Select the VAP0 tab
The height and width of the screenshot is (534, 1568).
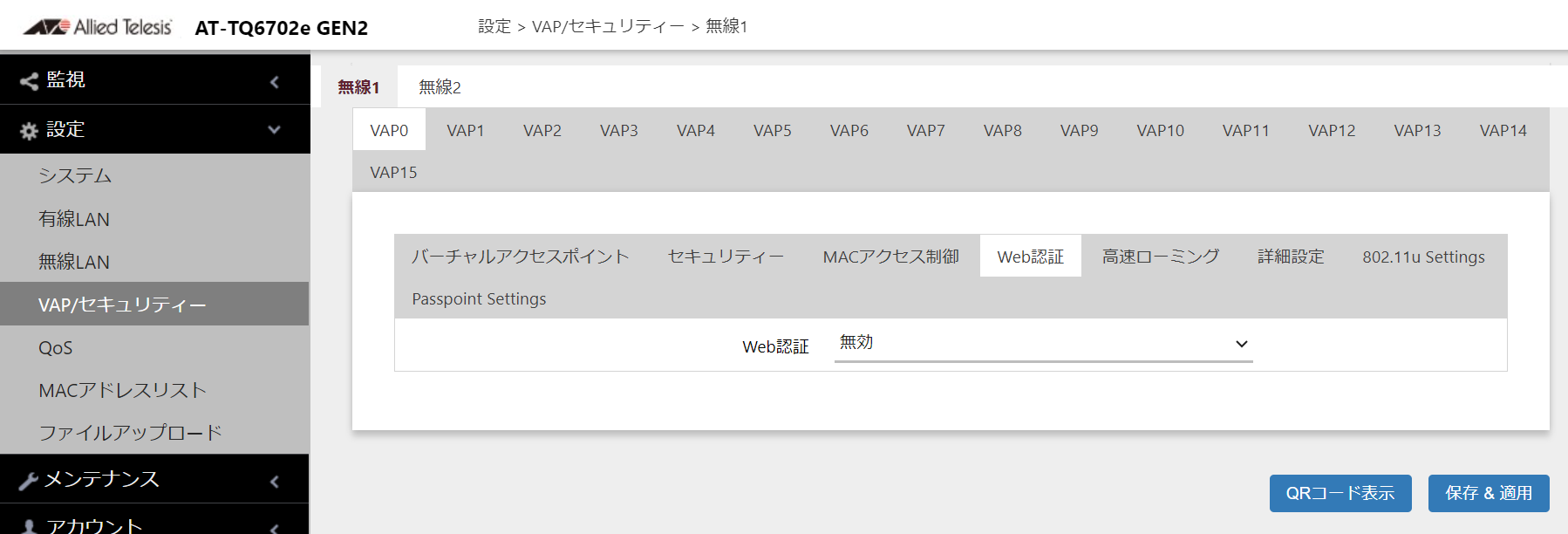pos(389,130)
